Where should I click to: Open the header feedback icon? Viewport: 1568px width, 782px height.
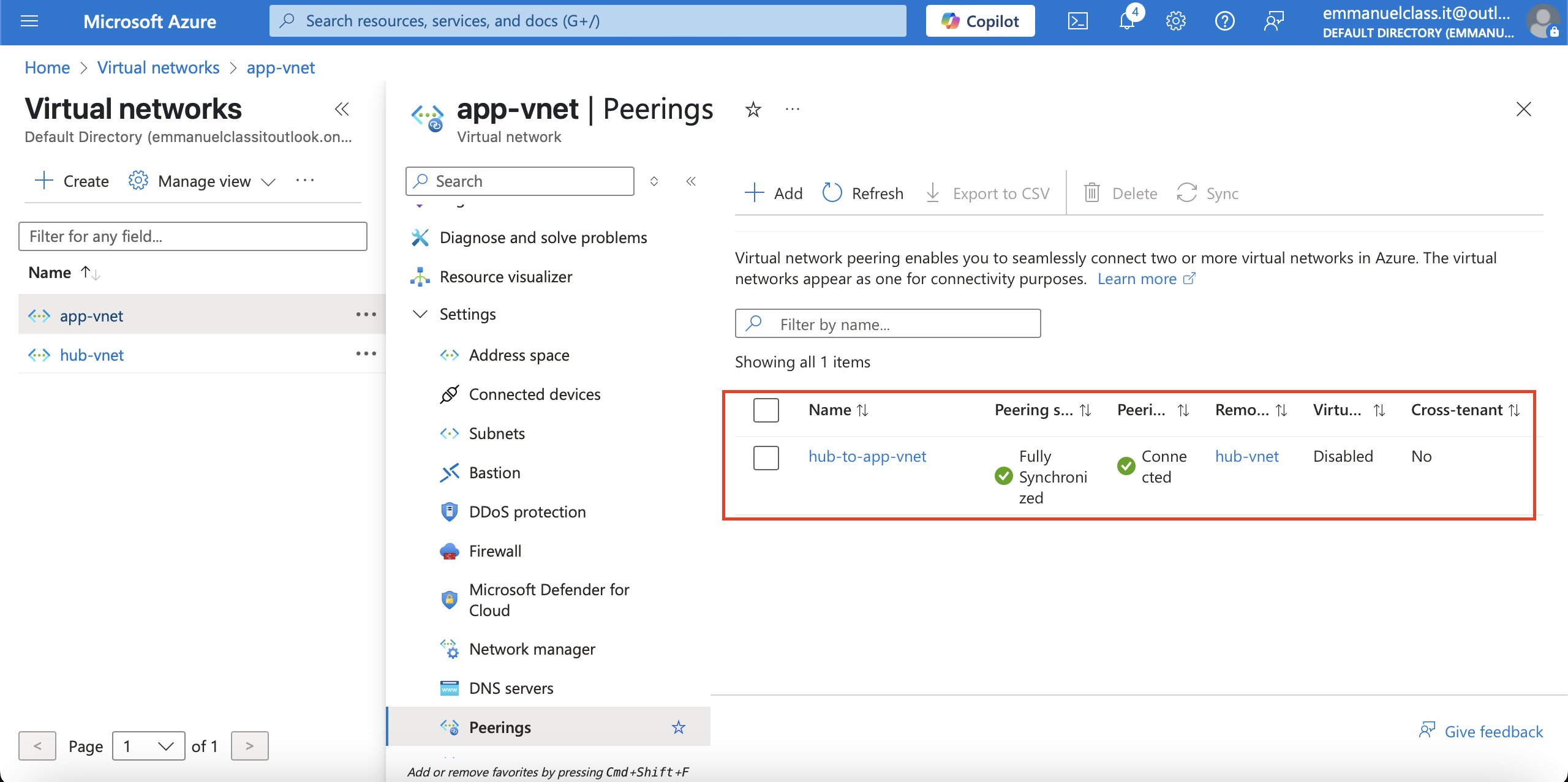[x=1274, y=21]
